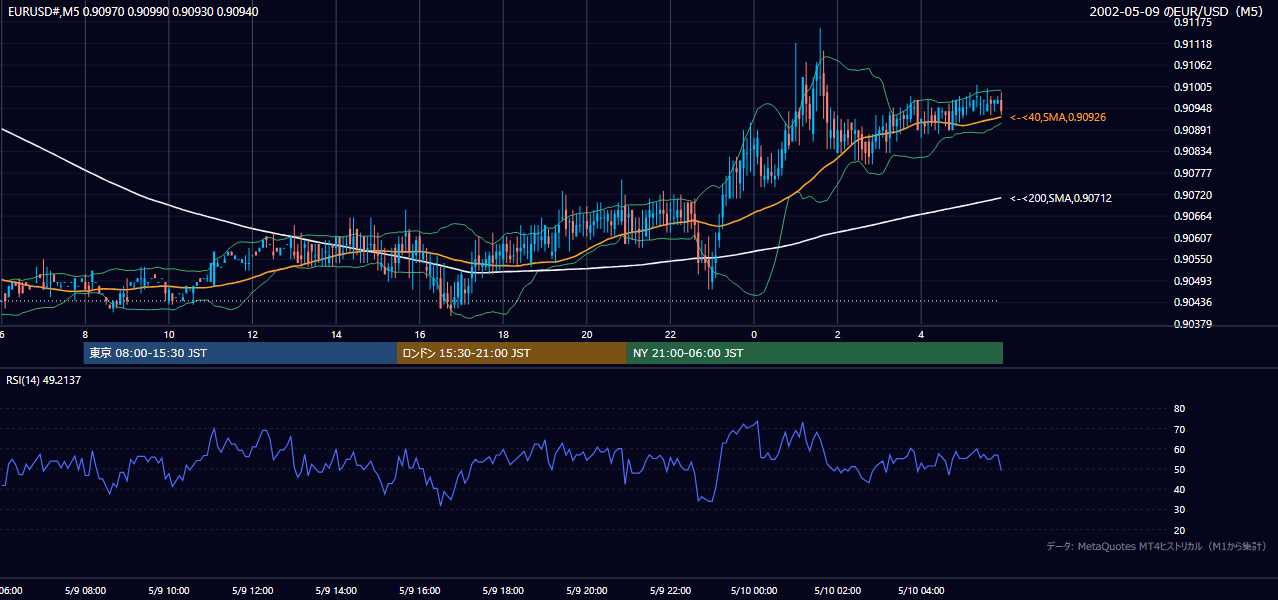Click bottom time label 5/9 16:00
Screen dimensions: 1278x600
[420, 591]
